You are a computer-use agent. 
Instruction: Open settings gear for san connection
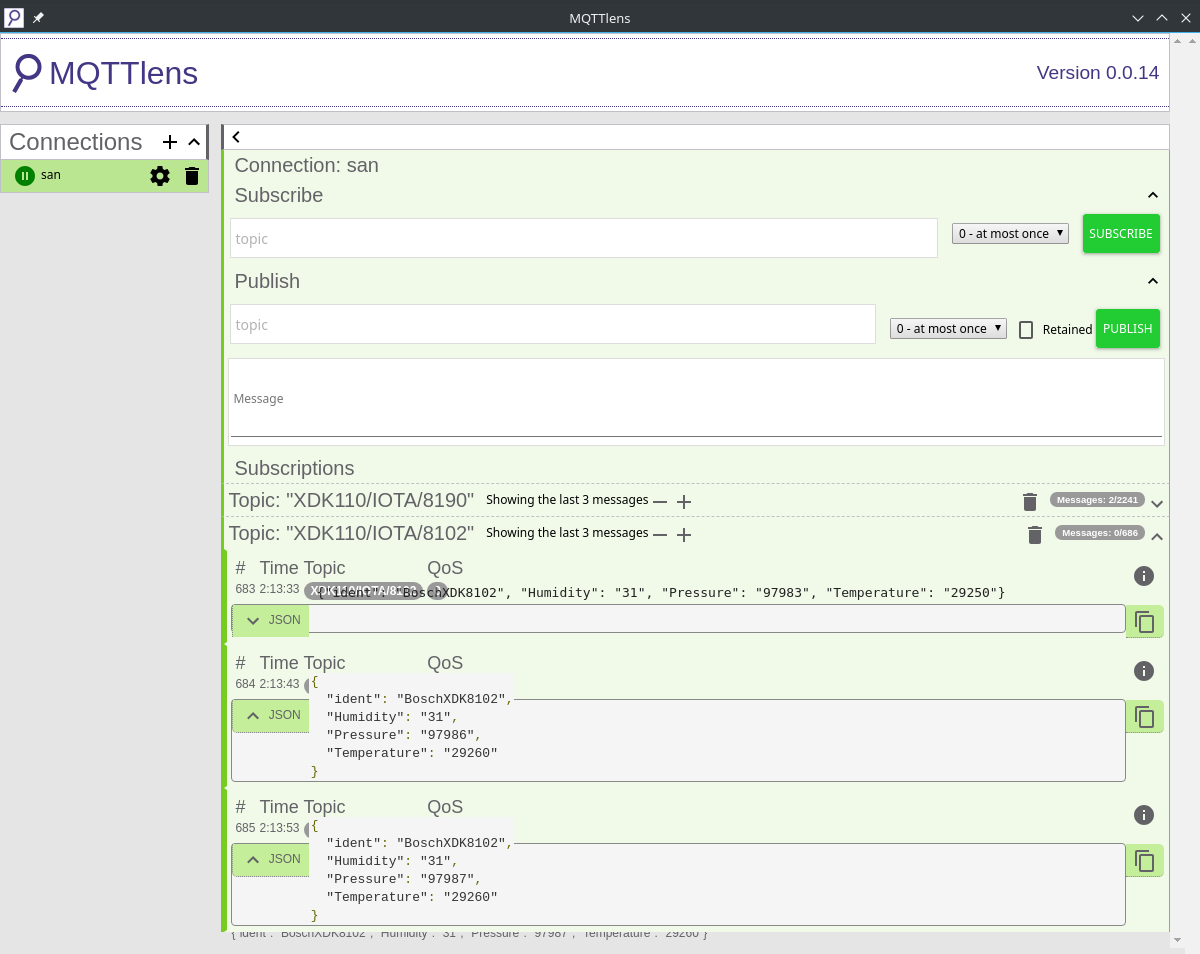click(160, 176)
